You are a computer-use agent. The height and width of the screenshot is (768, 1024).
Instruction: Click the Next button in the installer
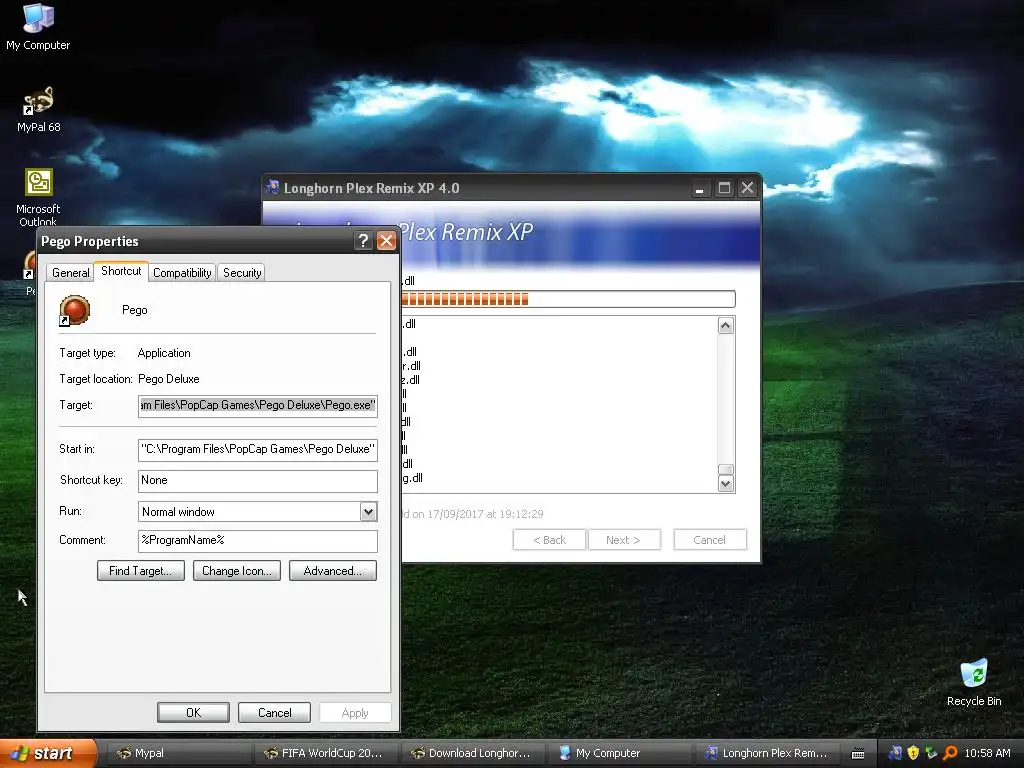(624, 540)
